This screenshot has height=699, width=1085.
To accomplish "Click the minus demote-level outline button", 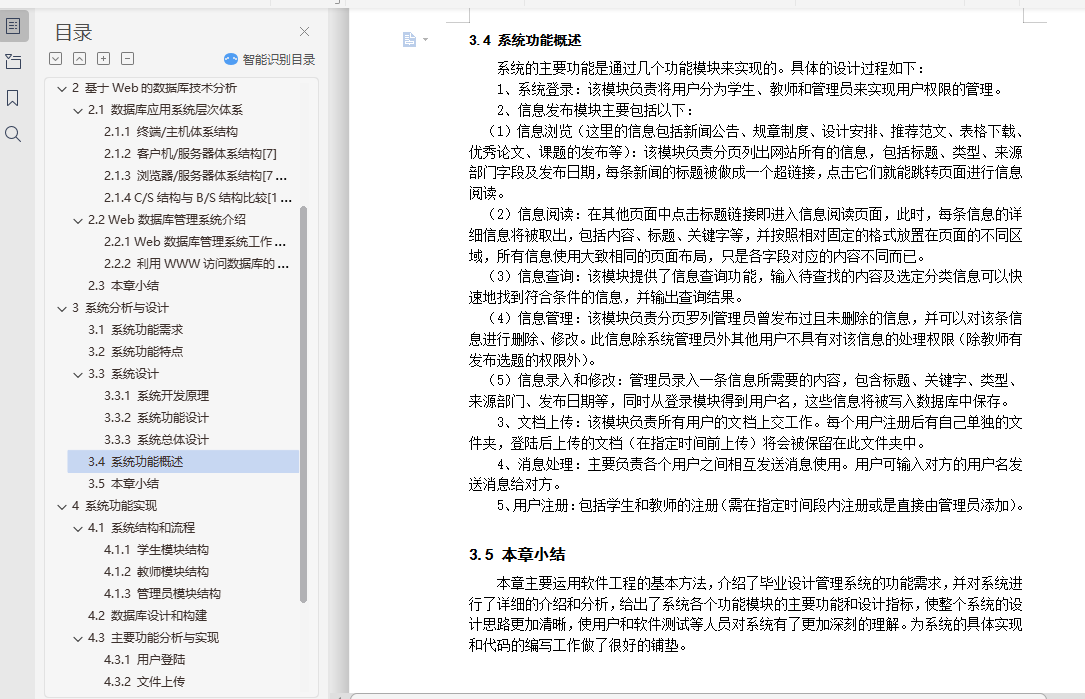I will click(x=127, y=59).
